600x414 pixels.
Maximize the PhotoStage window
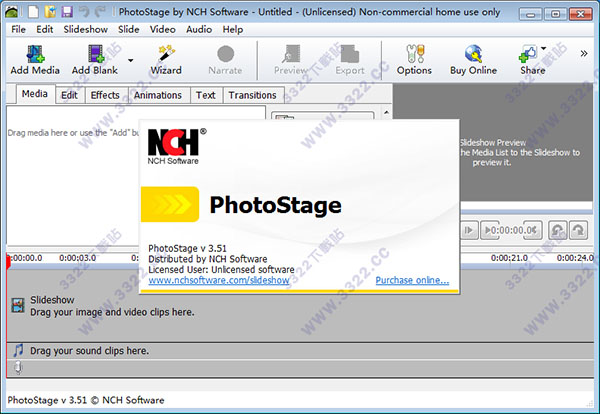555,14
